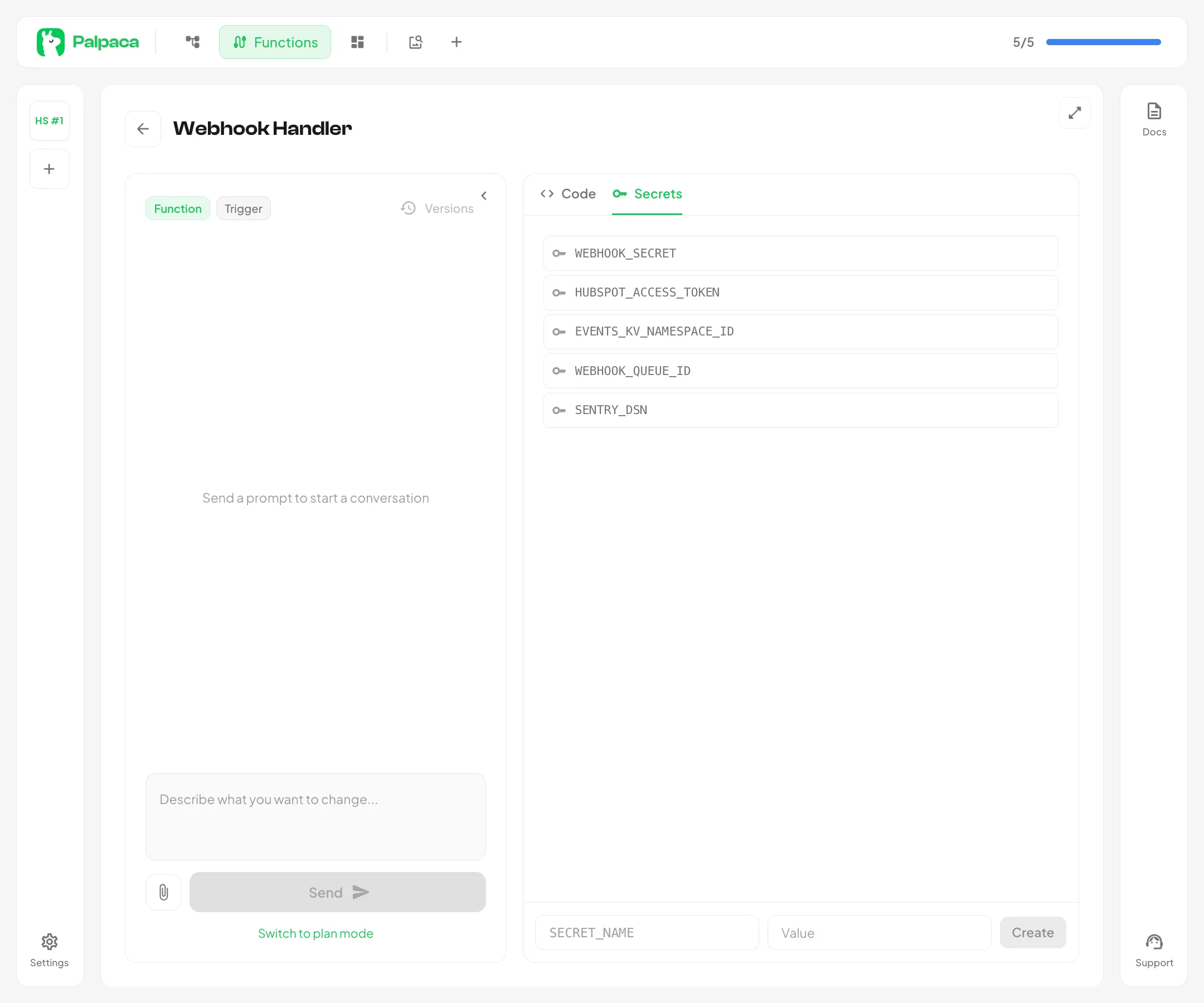Open the Docs panel icon

pyautogui.click(x=1153, y=119)
